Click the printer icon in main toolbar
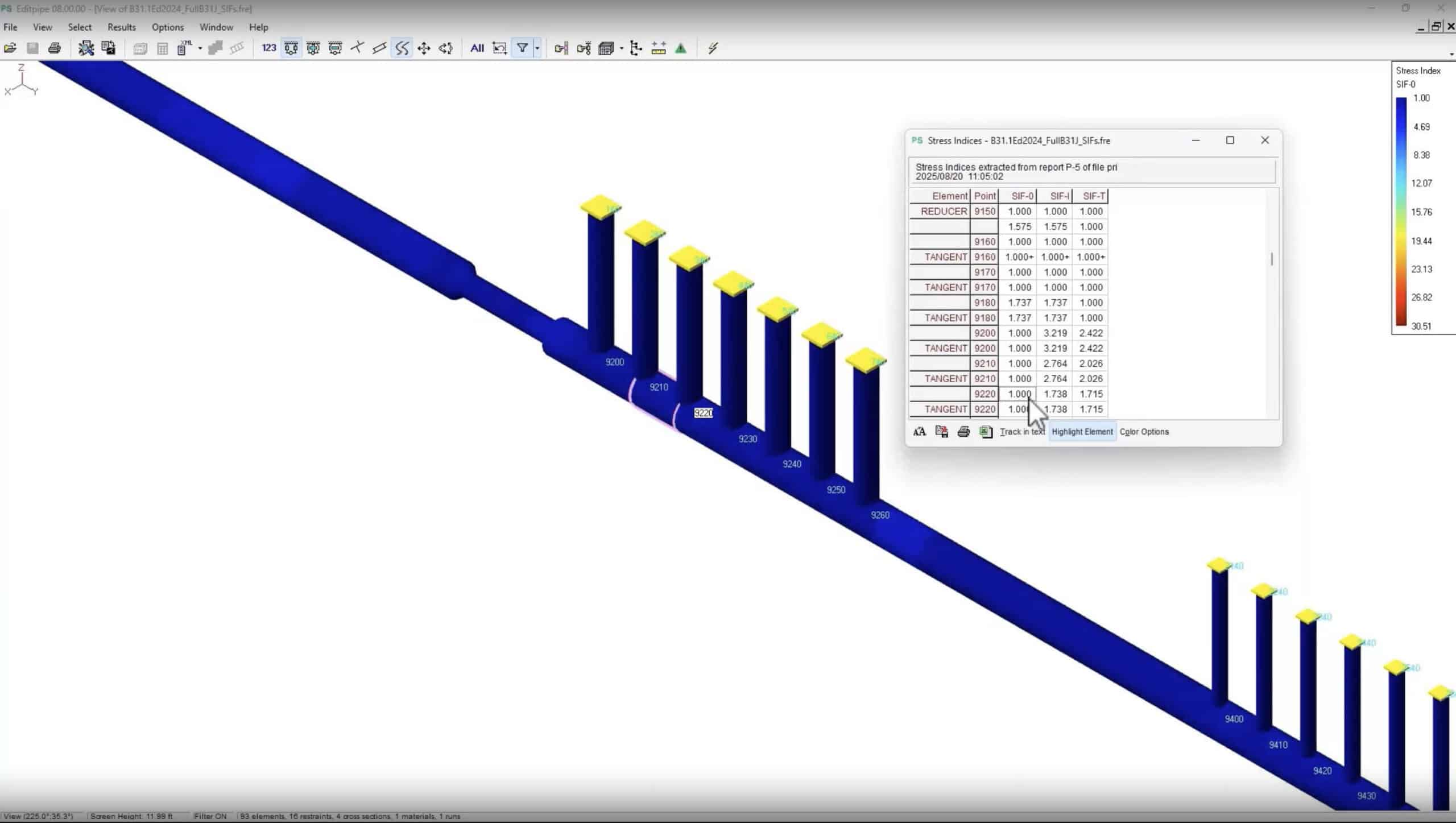The width and height of the screenshot is (1456, 823). click(x=55, y=48)
